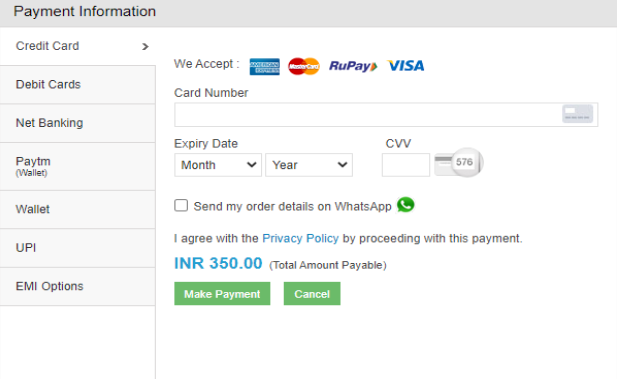
Task: Open EMI Options tab
Action: click(x=78, y=287)
